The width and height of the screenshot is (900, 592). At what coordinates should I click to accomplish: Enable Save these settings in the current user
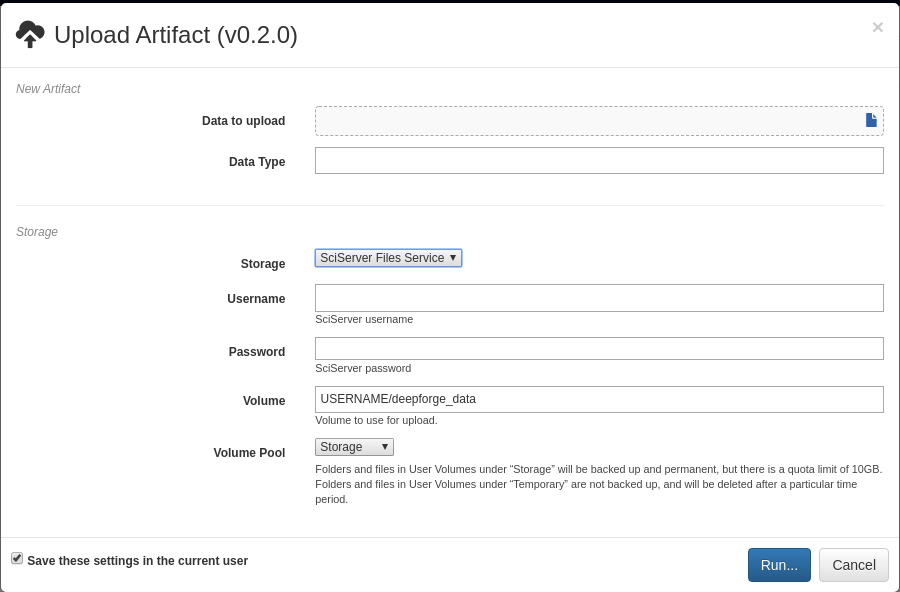point(17,558)
